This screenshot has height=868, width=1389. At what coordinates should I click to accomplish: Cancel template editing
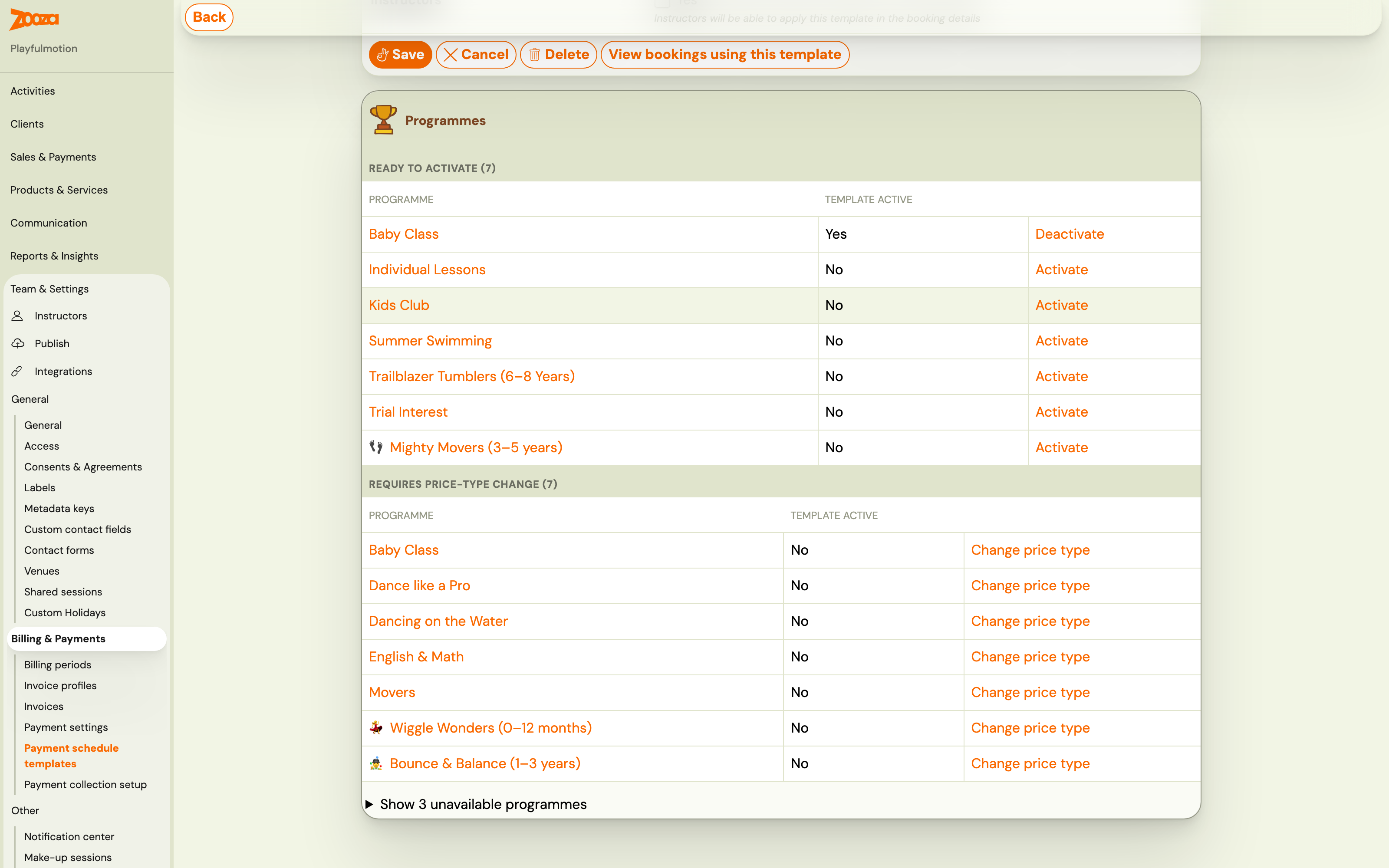pos(476,55)
